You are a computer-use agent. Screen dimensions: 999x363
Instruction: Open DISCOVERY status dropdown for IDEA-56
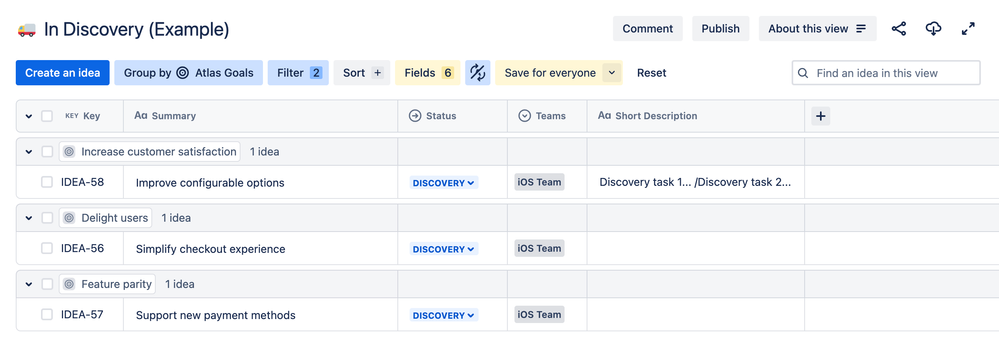[x=443, y=249]
